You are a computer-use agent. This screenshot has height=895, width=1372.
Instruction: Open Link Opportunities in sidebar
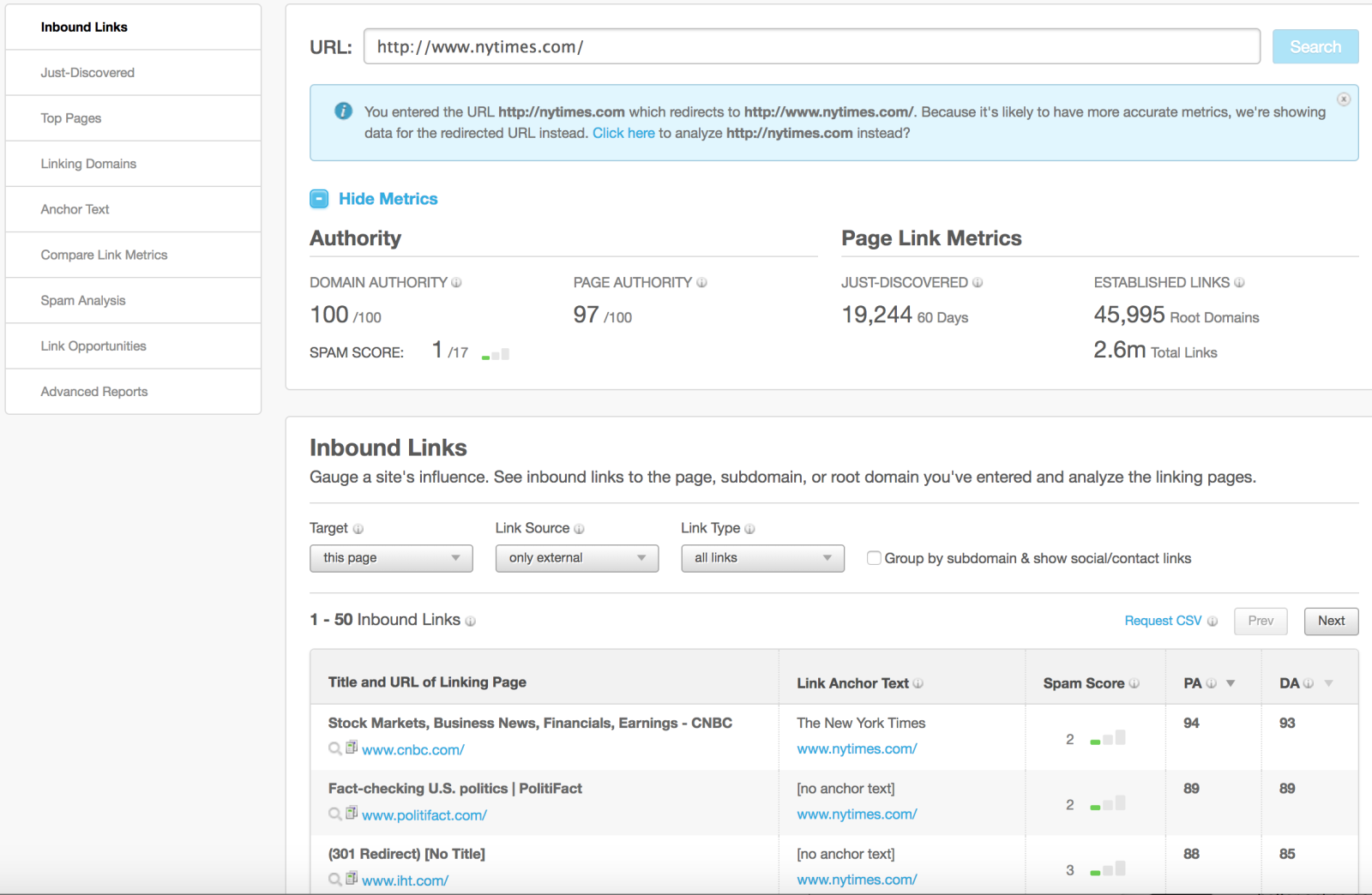point(133,346)
